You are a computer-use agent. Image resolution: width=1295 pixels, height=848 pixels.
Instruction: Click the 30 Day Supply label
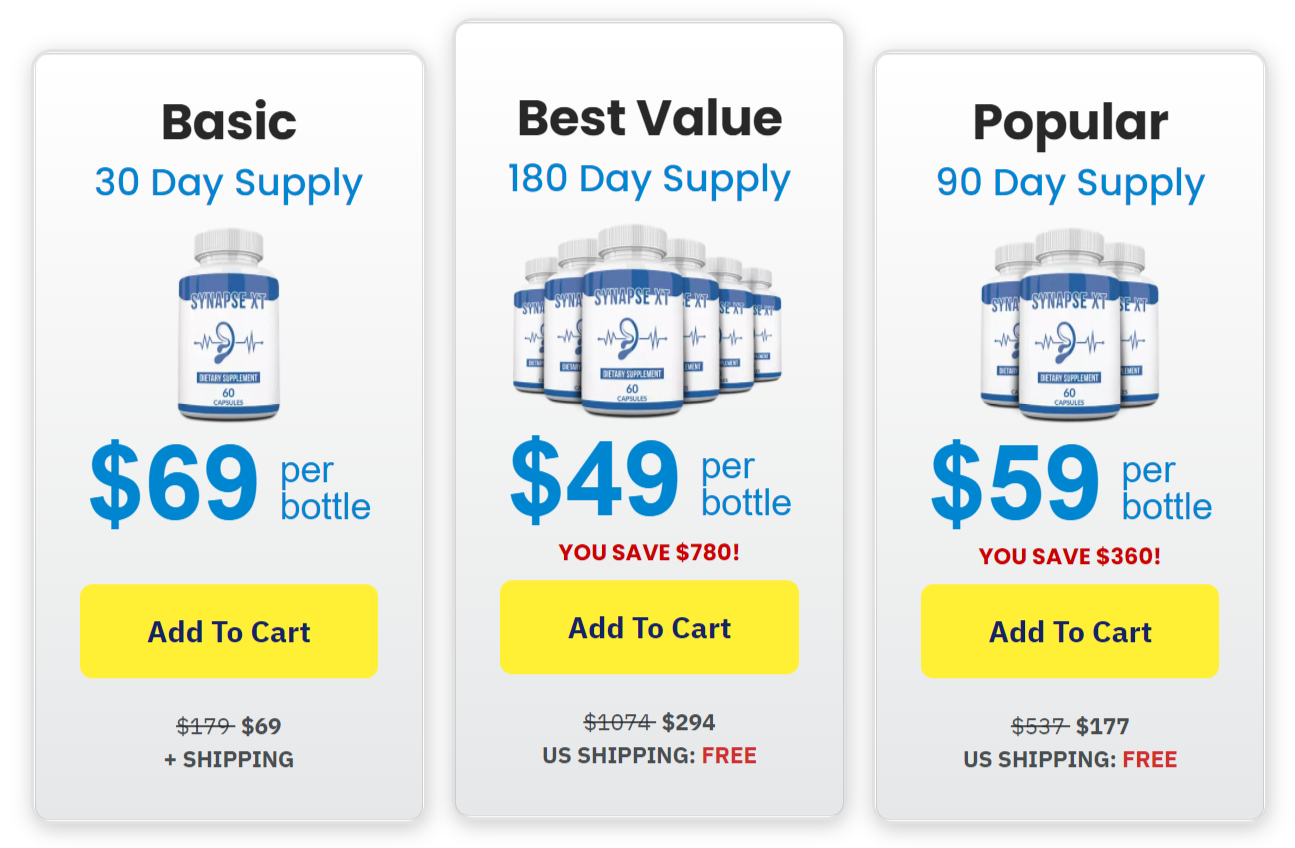[x=229, y=184]
